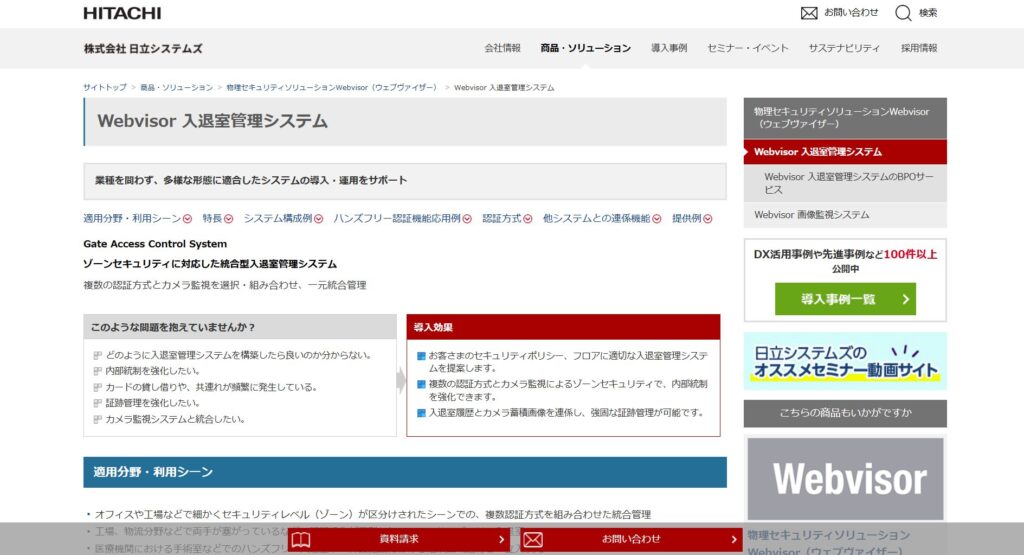Open オススメセミナー動画サイト banner
This screenshot has width=1024, height=555.
click(845, 361)
